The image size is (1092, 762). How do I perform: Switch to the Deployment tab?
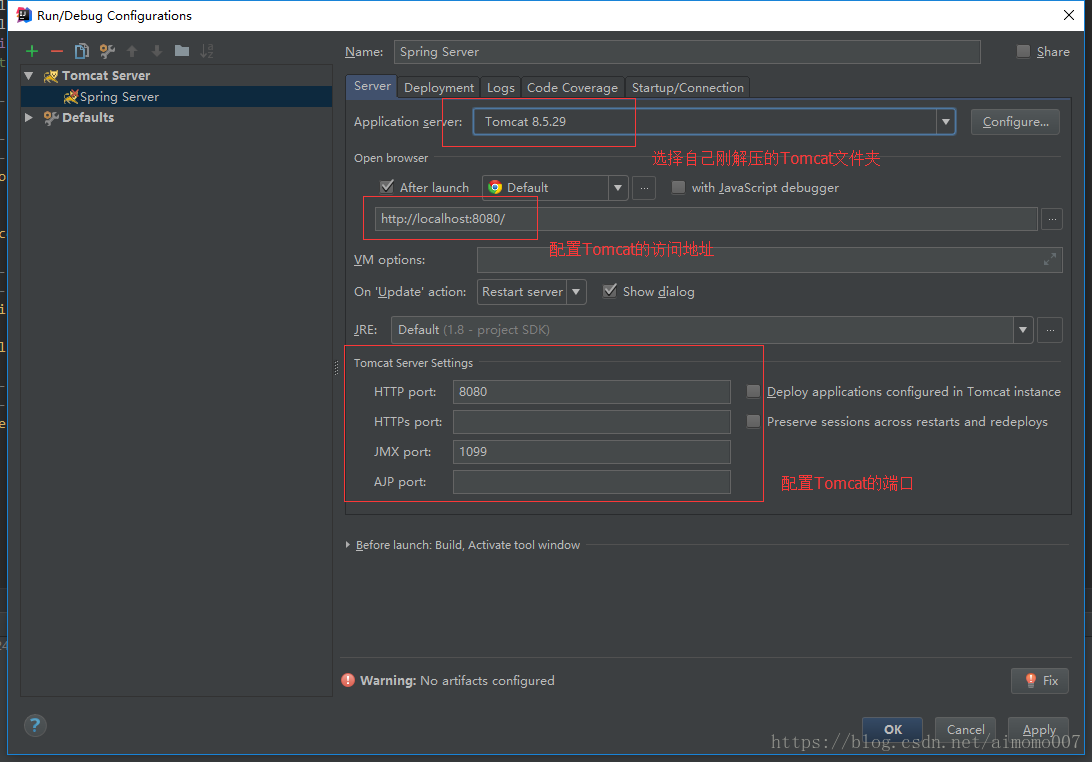[439, 88]
